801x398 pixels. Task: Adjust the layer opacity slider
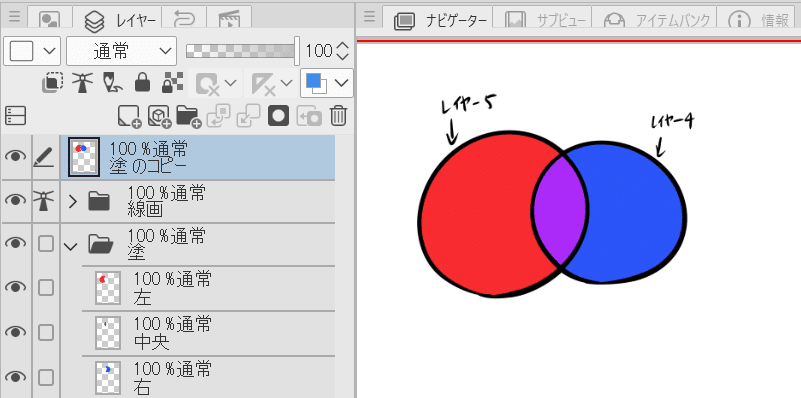coord(242,51)
